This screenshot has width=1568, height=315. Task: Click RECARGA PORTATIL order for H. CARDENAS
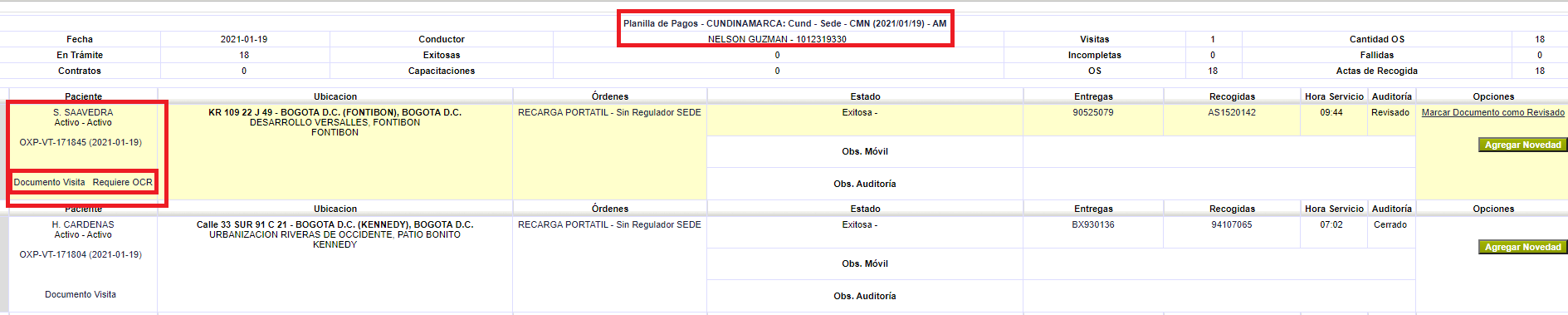[x=609, y=224]
